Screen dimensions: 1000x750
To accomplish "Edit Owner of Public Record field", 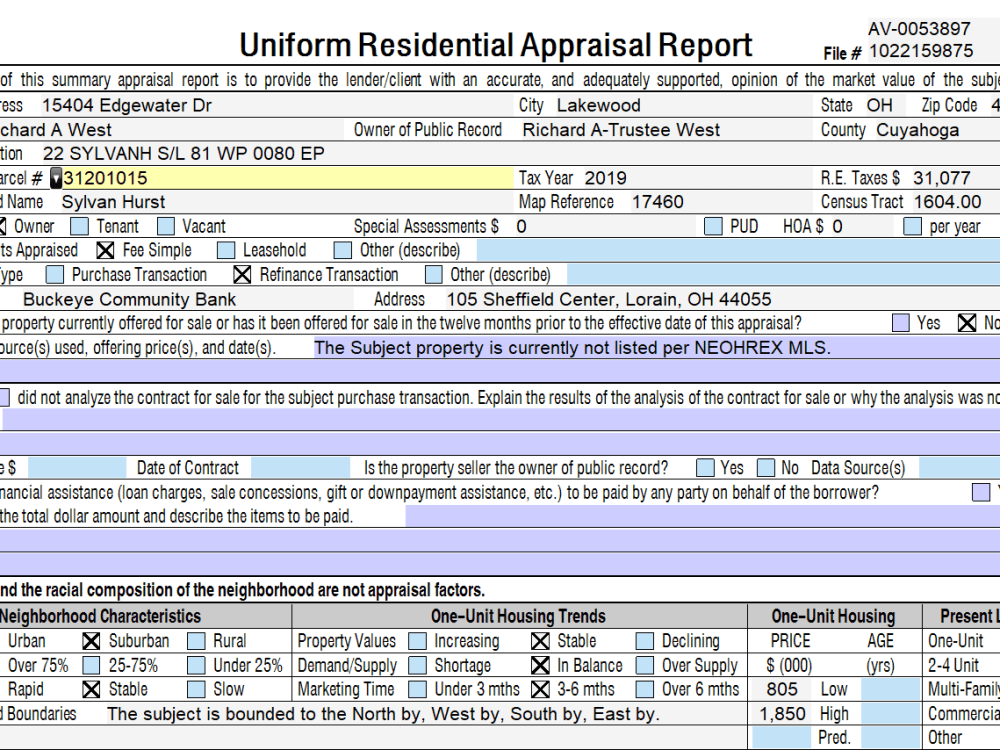I will pos(666,130).
